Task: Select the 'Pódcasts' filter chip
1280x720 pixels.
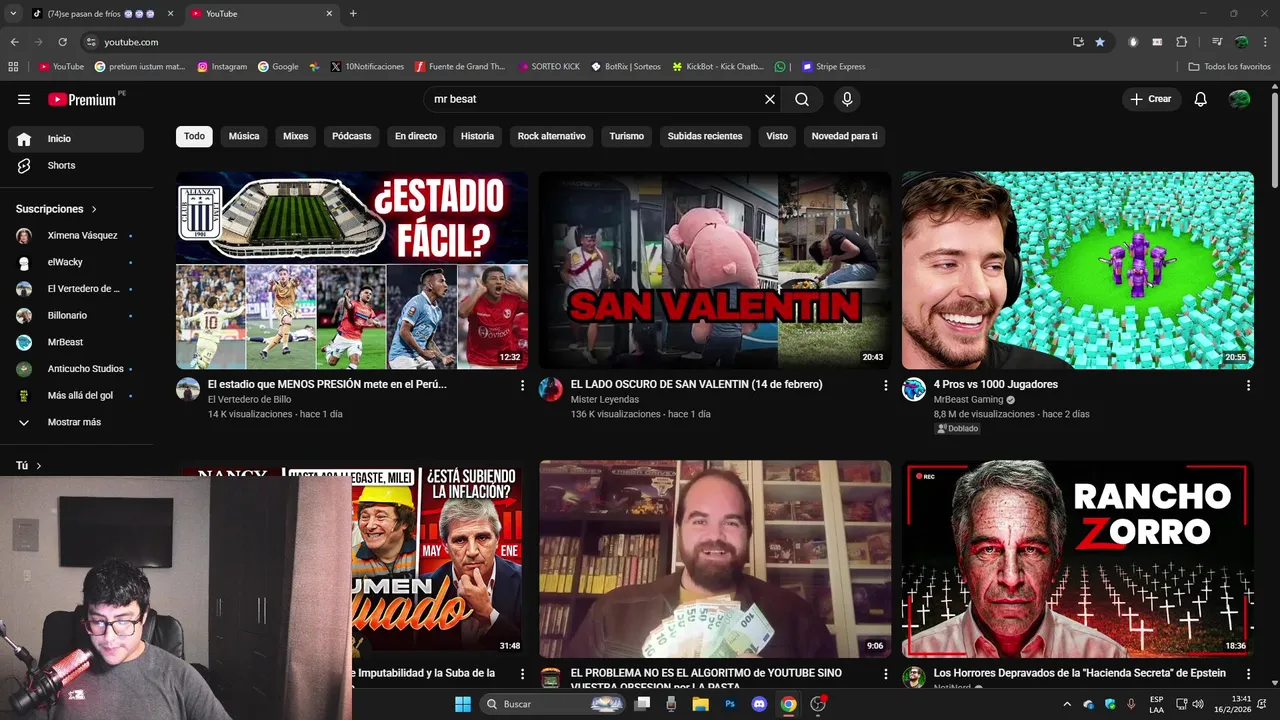Action: (351, 136)
